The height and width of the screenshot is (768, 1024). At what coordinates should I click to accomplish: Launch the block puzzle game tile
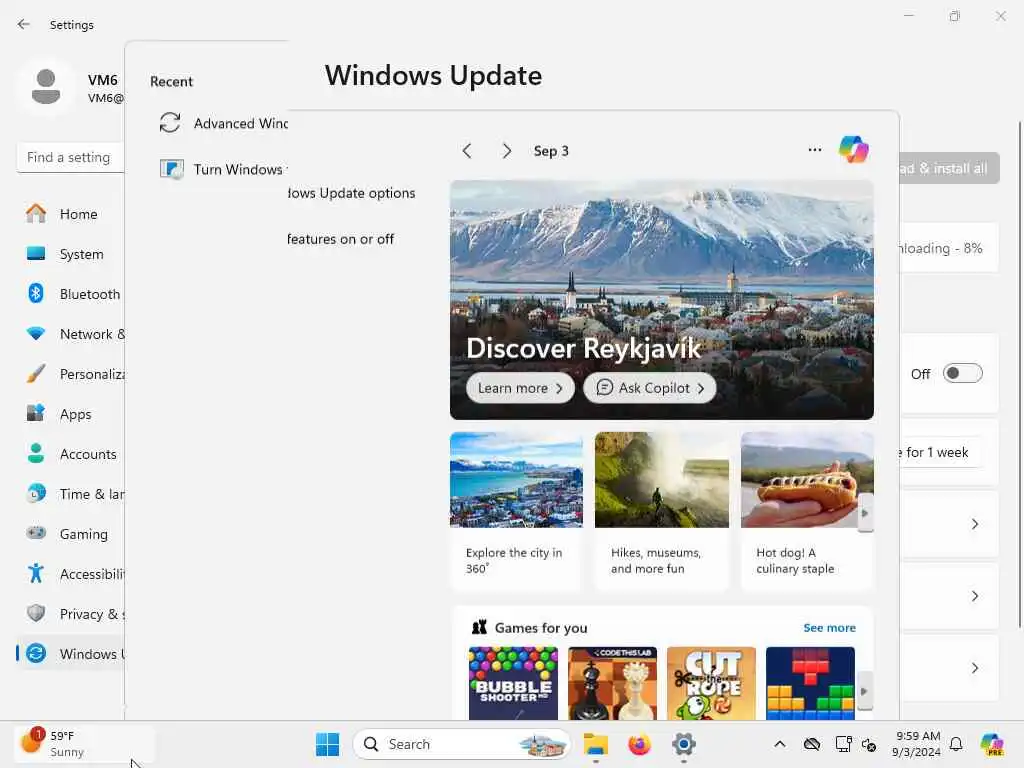[810, 683]
